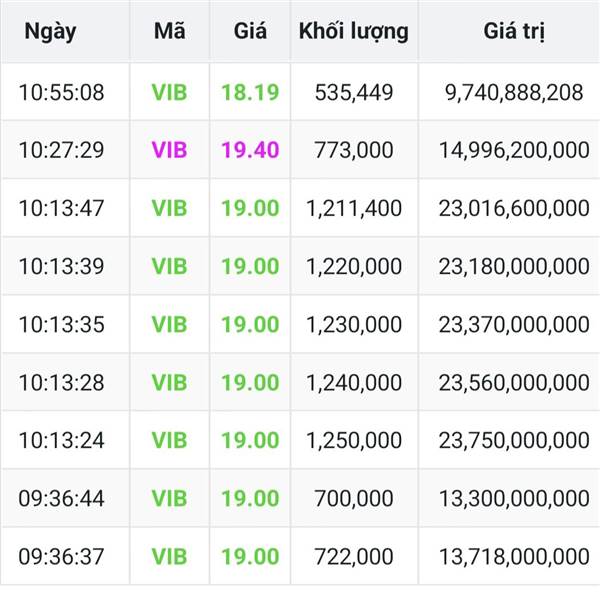Viewport: 600px width, 600px height.
Task: Click the Khối lượng column header
Action: tap(353, 31)
